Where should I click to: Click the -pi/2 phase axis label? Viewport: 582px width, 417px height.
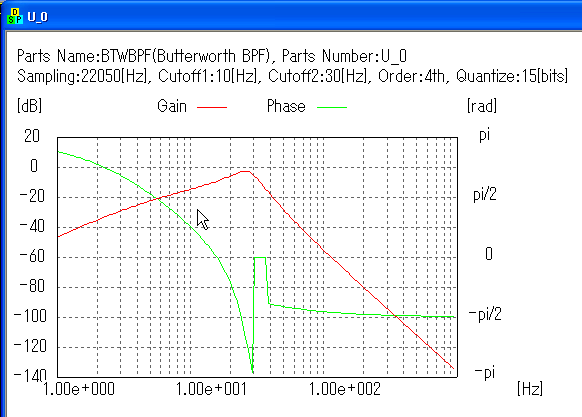[485, 315]
